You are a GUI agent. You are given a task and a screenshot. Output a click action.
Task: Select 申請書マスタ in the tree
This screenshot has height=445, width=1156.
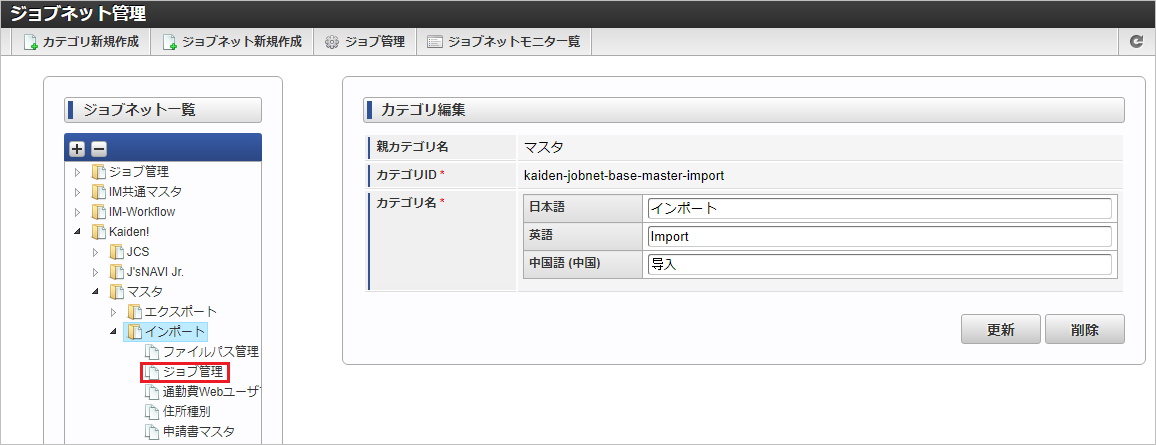(x=199, y=432)
